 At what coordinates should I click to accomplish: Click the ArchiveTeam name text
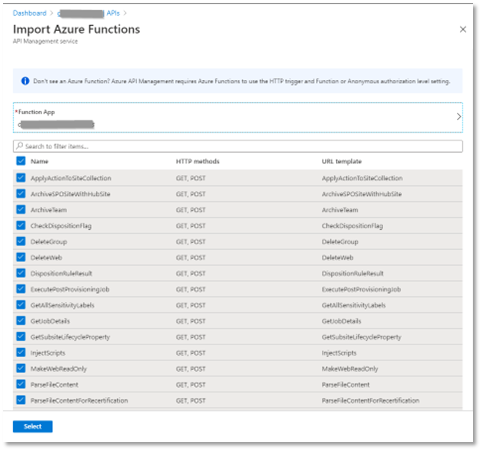coord(49,210)
